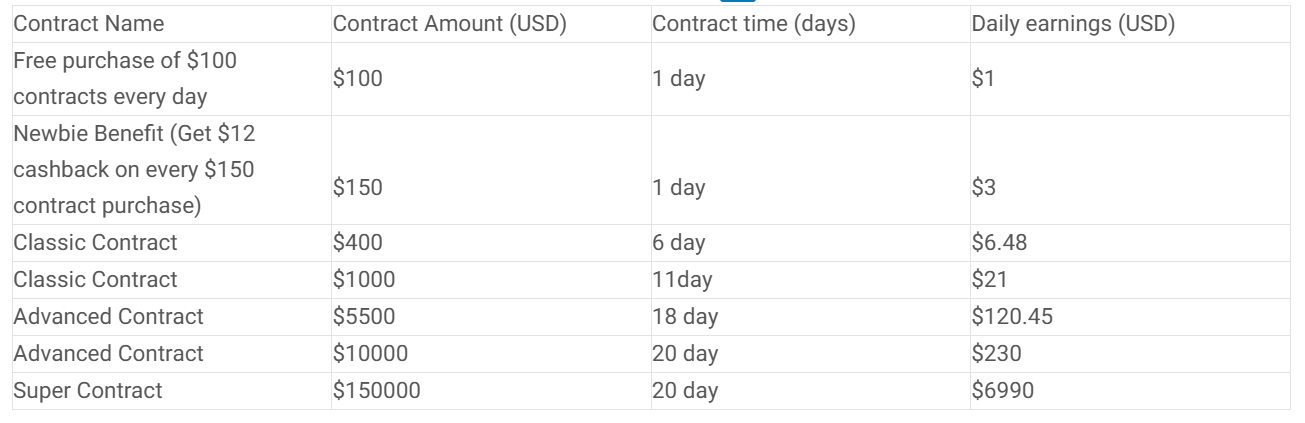Select the $150000 contract amount cell
The width and height of the screenshot is (1305, 423).
coord(376,390)
